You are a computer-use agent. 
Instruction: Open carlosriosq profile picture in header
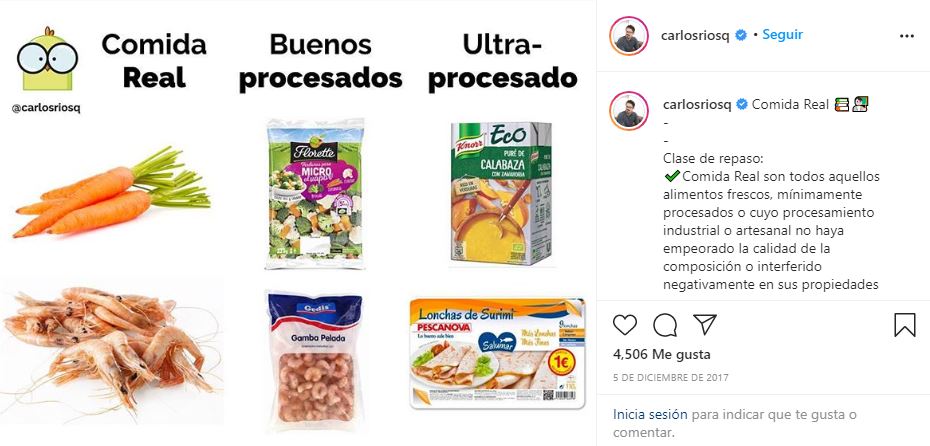point(629,36)
